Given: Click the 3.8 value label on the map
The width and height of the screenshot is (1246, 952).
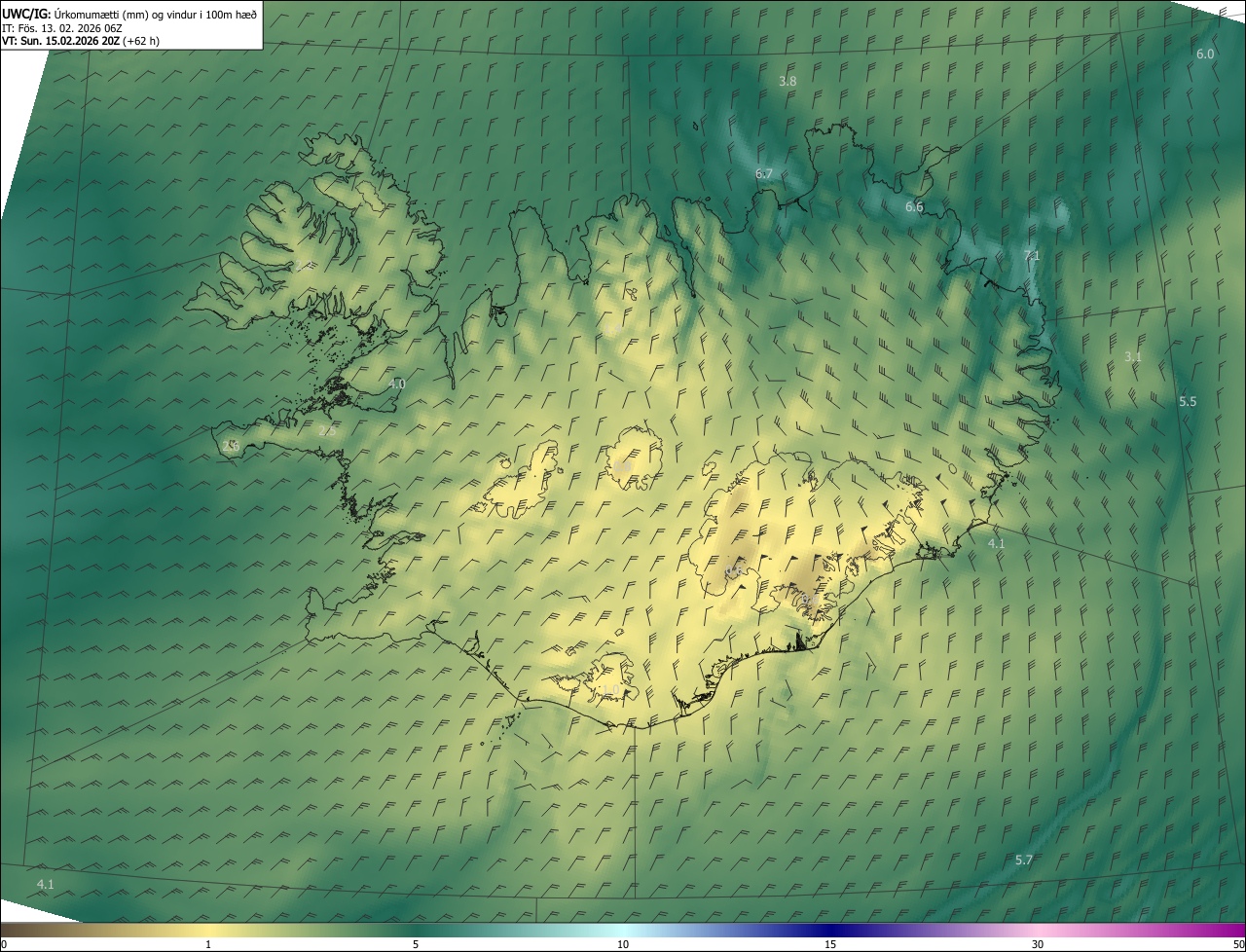Looking at the screenshot, I should coord(788,82).
